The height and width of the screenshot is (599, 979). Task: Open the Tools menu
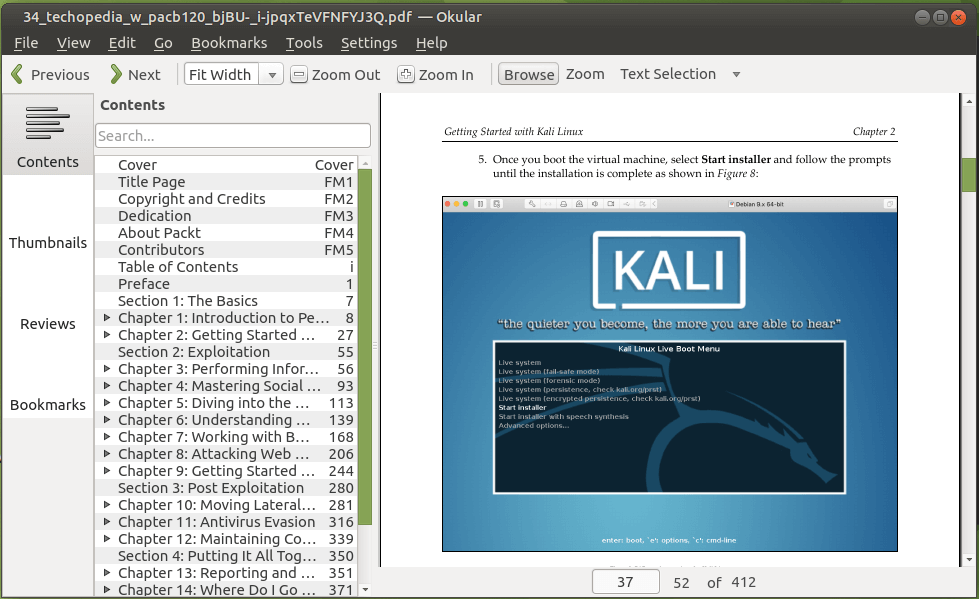[304, 43]
